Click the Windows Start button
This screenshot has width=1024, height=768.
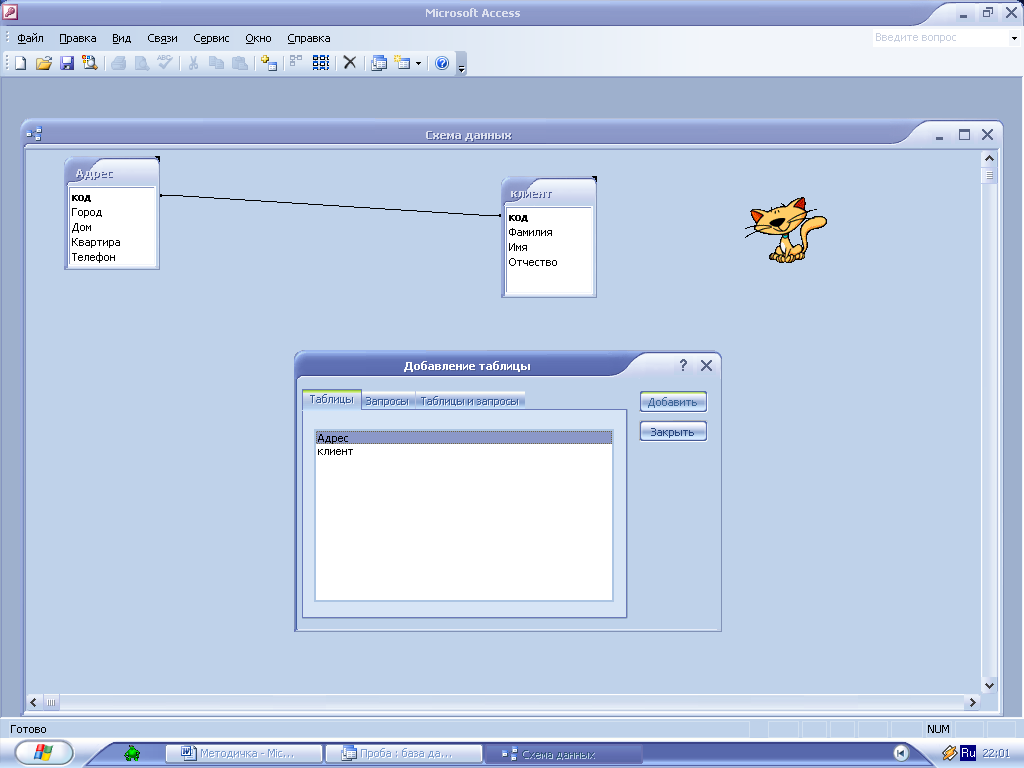pos(44,752)
